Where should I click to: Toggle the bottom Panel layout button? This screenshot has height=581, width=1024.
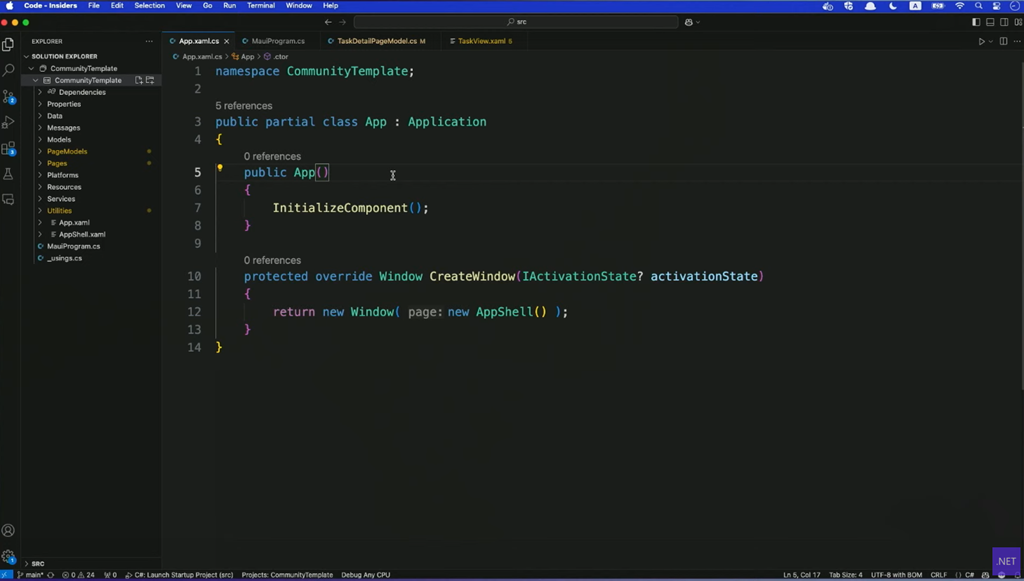pyautogui.click(x=990, y=22)
